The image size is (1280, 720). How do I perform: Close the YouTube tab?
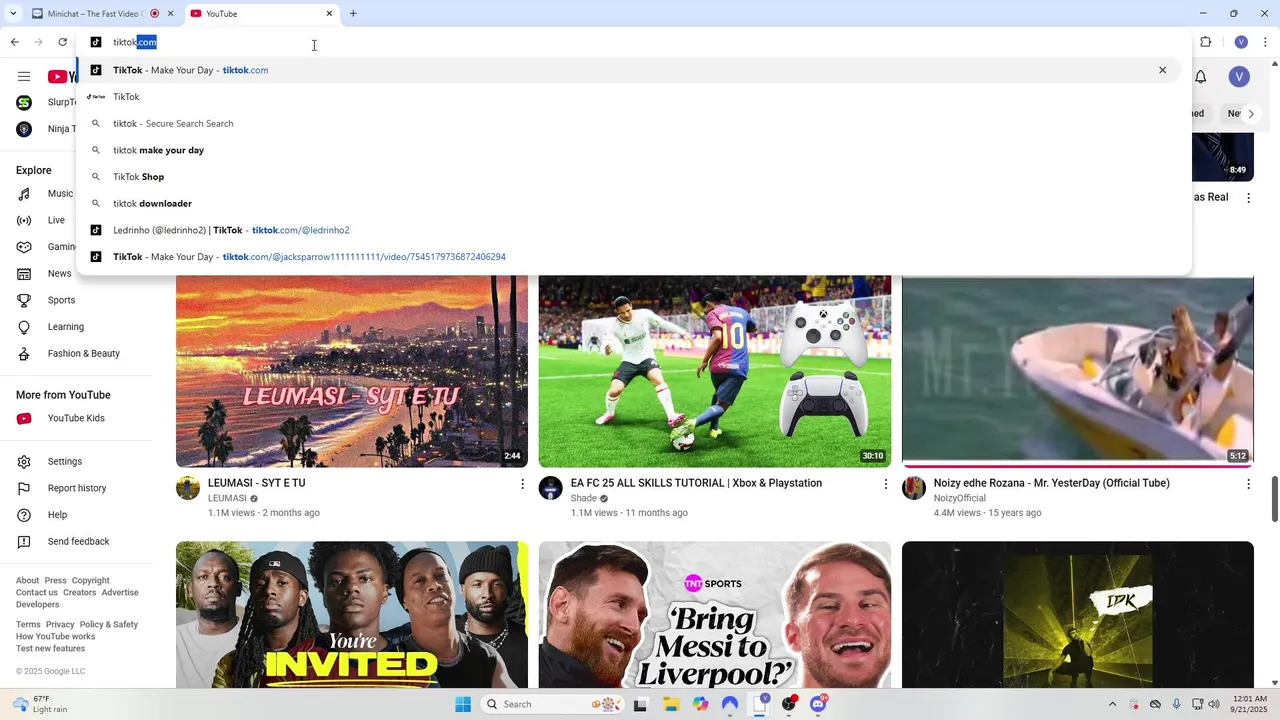(x=329, y=14)
